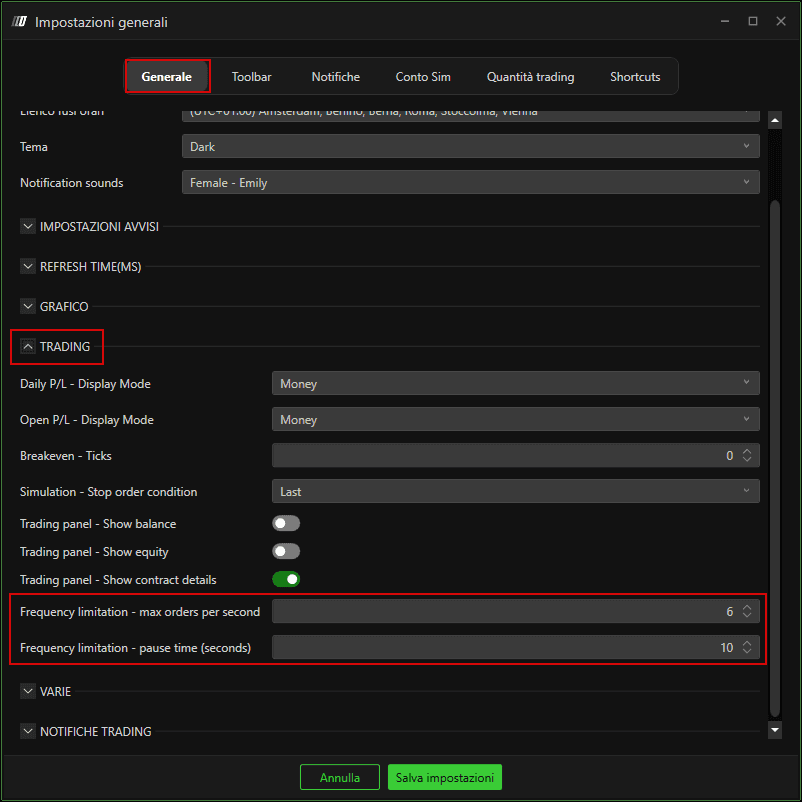Decrease Breakeven Ticks with down arrow
The height and width of the screenshot is (802, 802).
[747, 459]
